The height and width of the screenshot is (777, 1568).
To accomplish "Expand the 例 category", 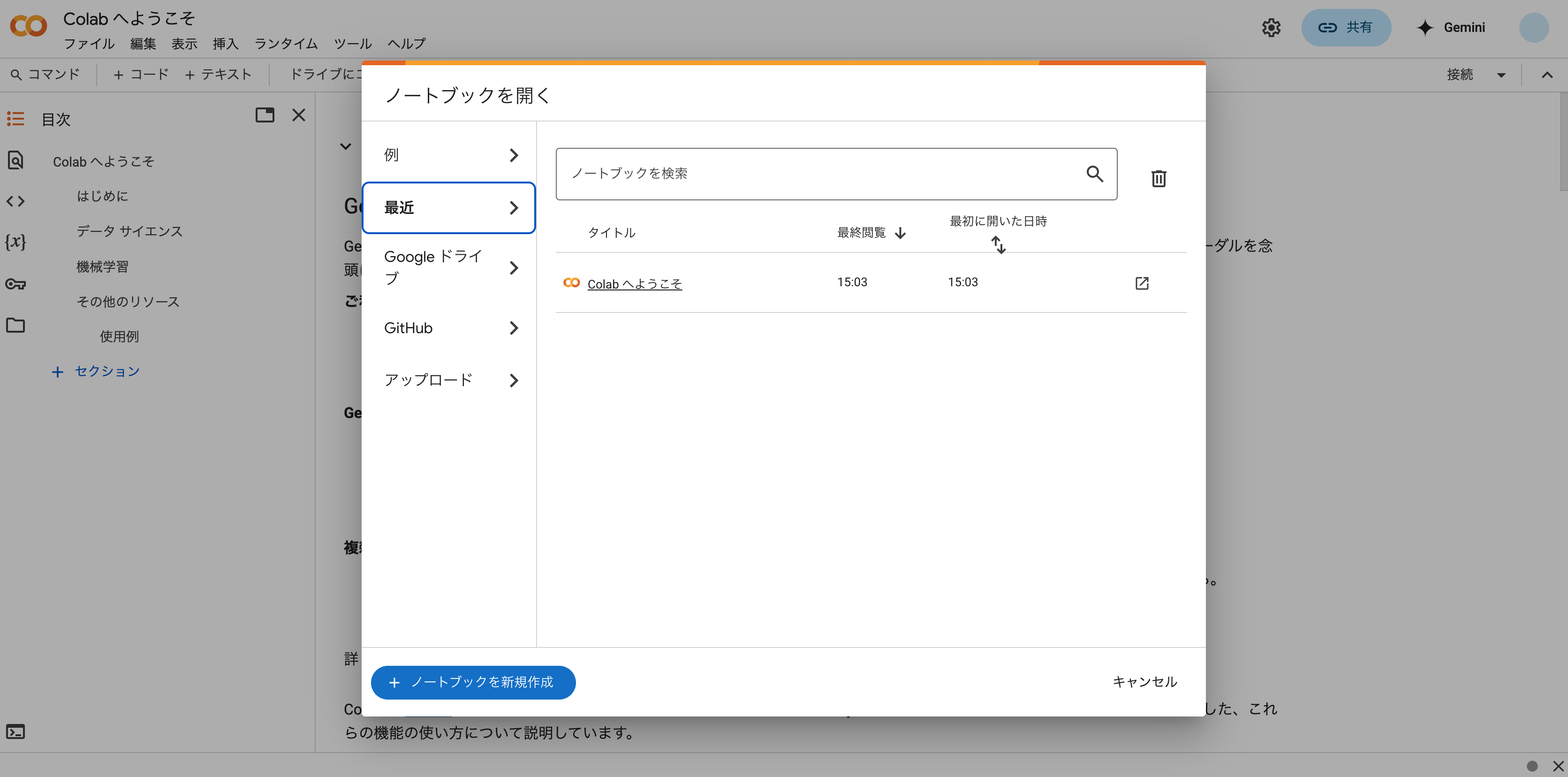I will (449, 155).
